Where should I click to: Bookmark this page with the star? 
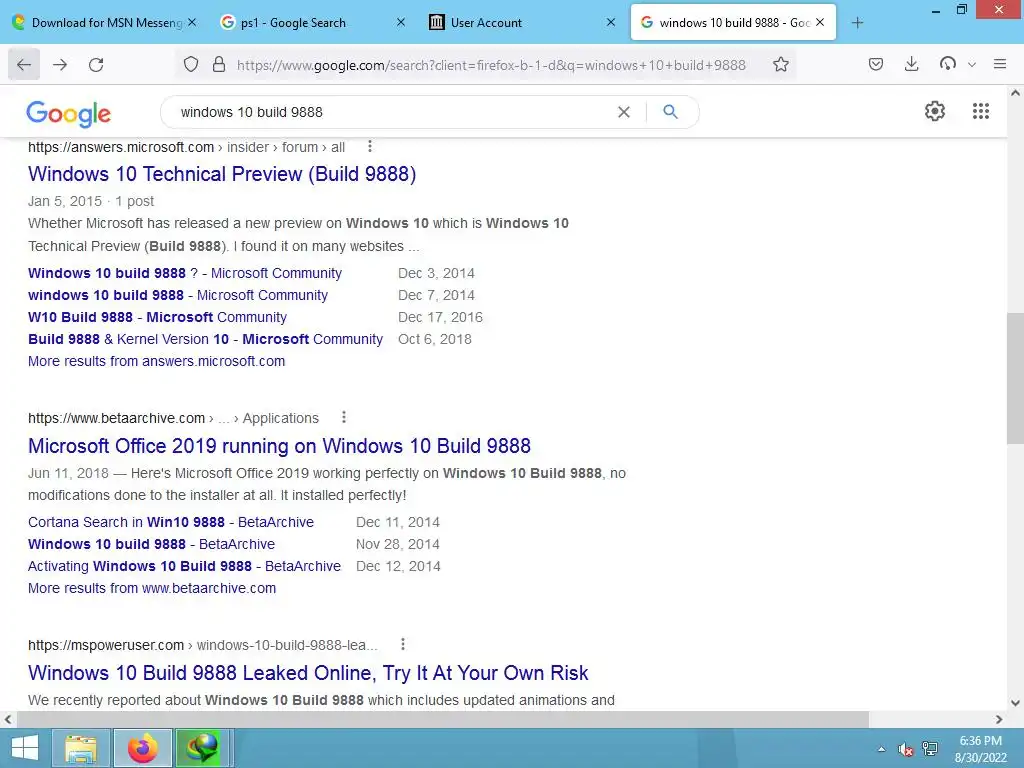pyautogui.click(x=780, y=64)
